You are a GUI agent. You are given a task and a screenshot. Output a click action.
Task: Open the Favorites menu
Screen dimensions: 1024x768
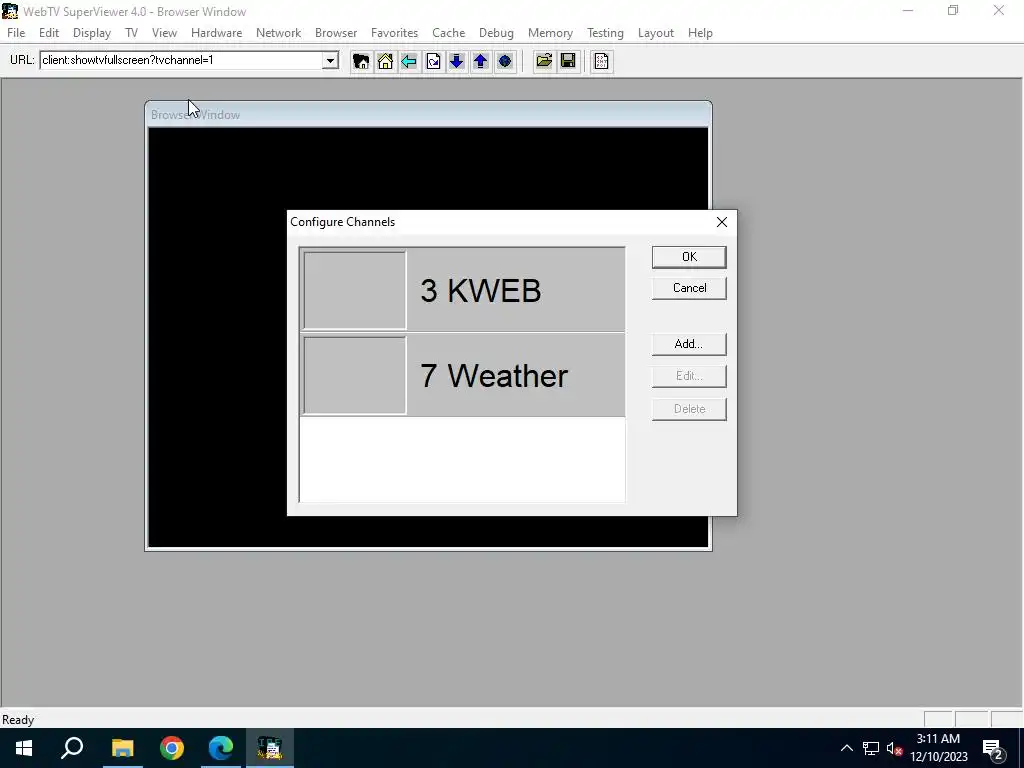[x=394, y=33]
